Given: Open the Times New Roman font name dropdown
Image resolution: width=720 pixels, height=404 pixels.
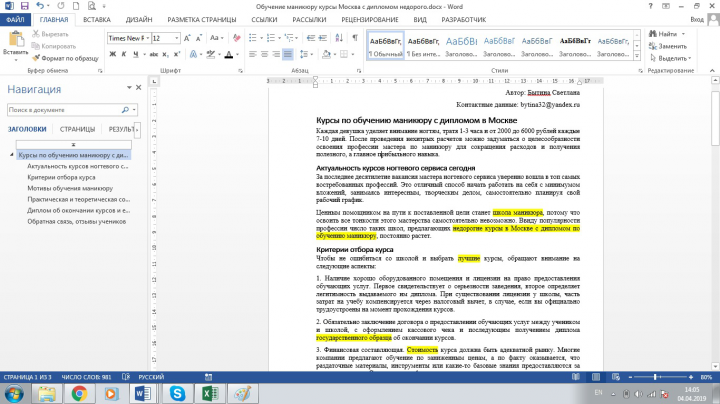Looking at the screenshot, I should (148, 38).
